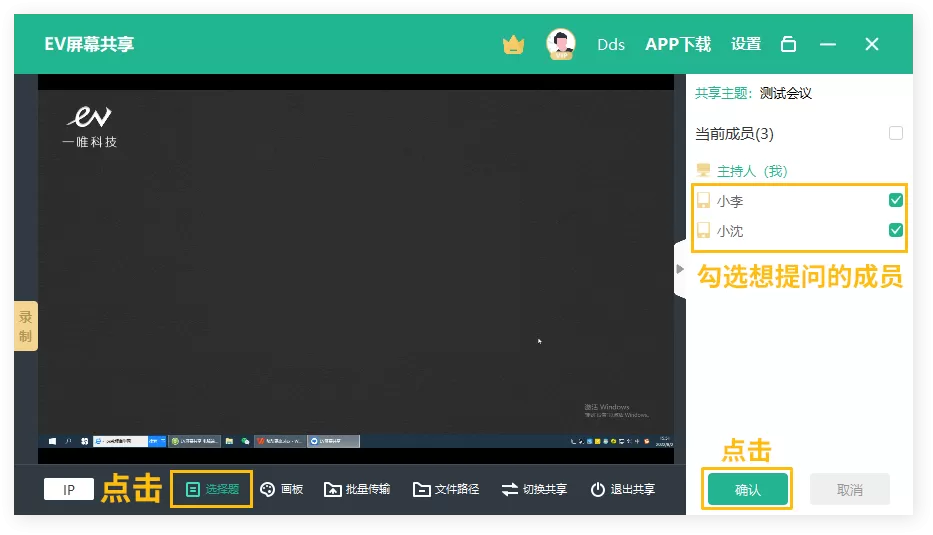Select the 主持人 (我) host entry
This screenshot has height=535, width=933.
coord(752,171)
